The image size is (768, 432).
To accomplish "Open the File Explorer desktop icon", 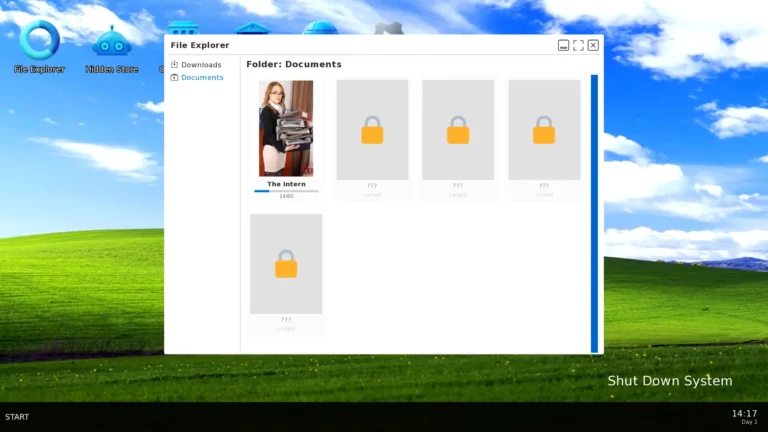I will pos(39,42).
